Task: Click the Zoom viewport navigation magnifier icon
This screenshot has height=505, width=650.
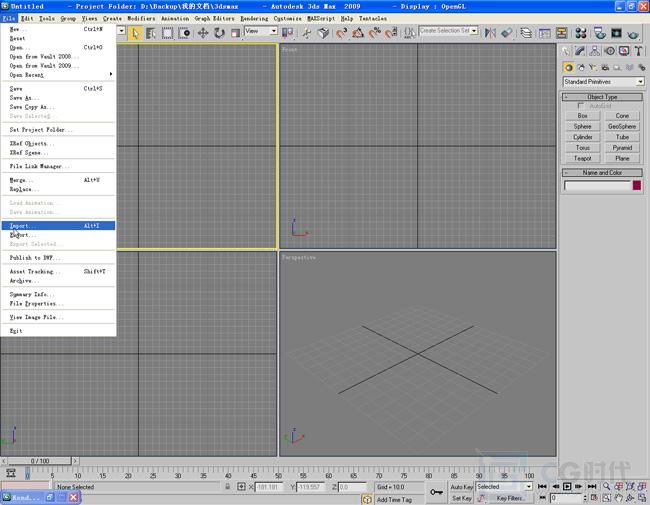Action: click(607, 486)
